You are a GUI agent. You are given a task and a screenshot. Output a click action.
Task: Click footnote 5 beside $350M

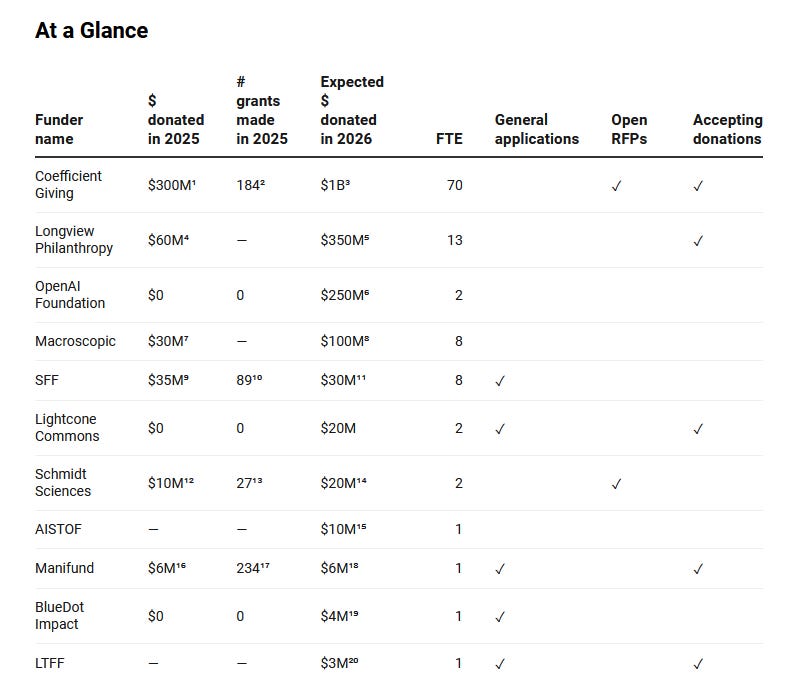click(x=367, y=236)
